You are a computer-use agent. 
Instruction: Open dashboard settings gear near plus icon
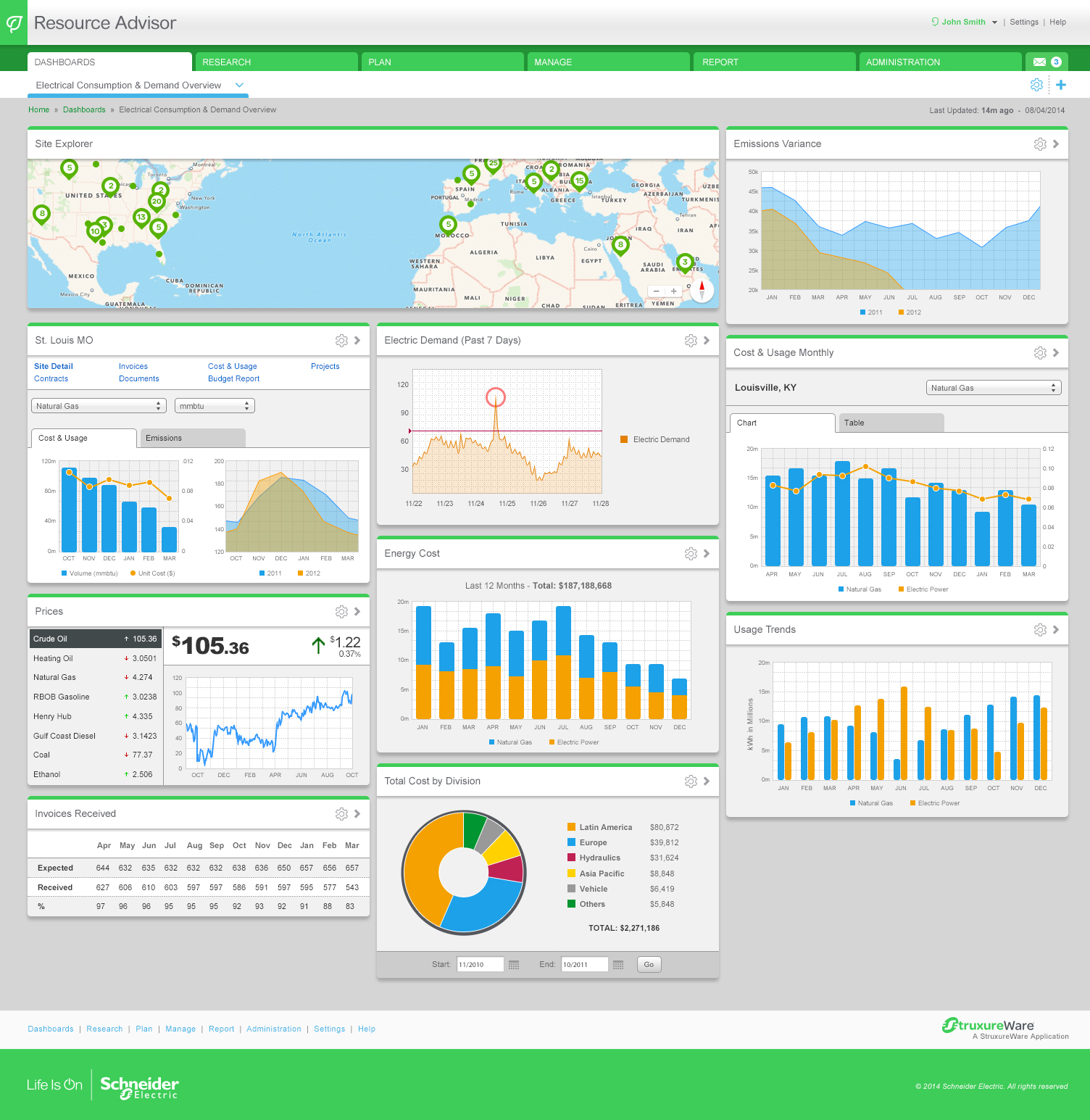point(1036,85)
